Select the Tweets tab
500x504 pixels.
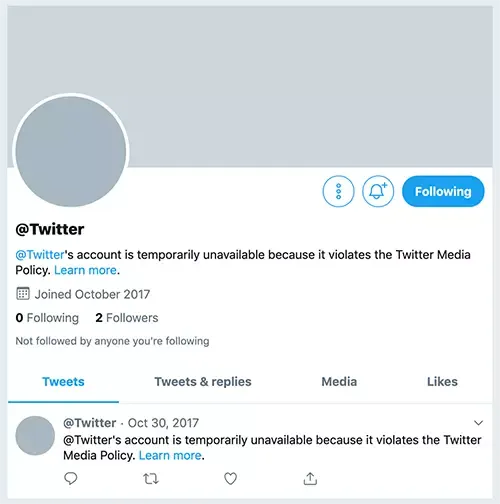[x=63, y=382]
